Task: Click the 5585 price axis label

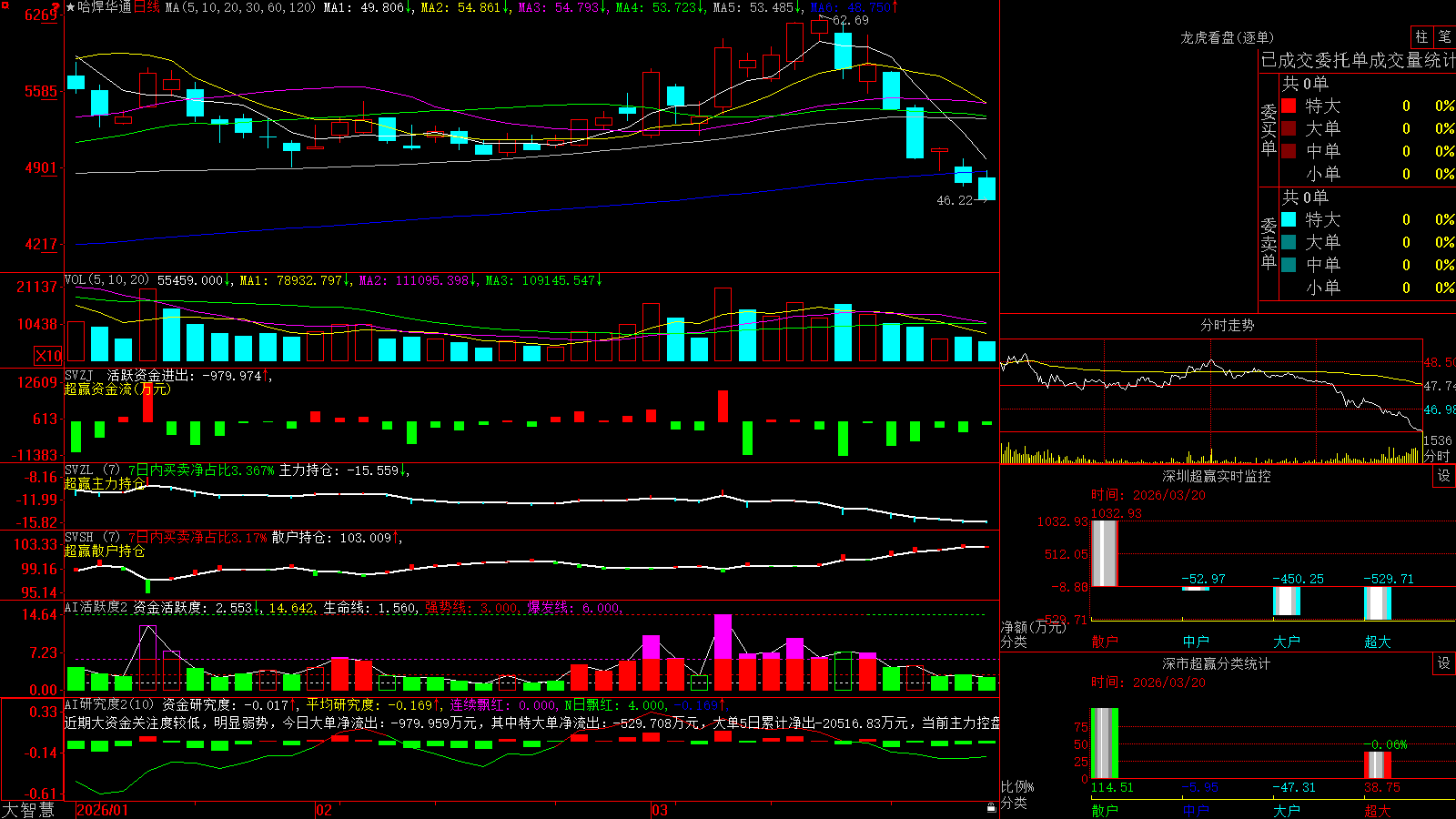Action: click(41, 91)
